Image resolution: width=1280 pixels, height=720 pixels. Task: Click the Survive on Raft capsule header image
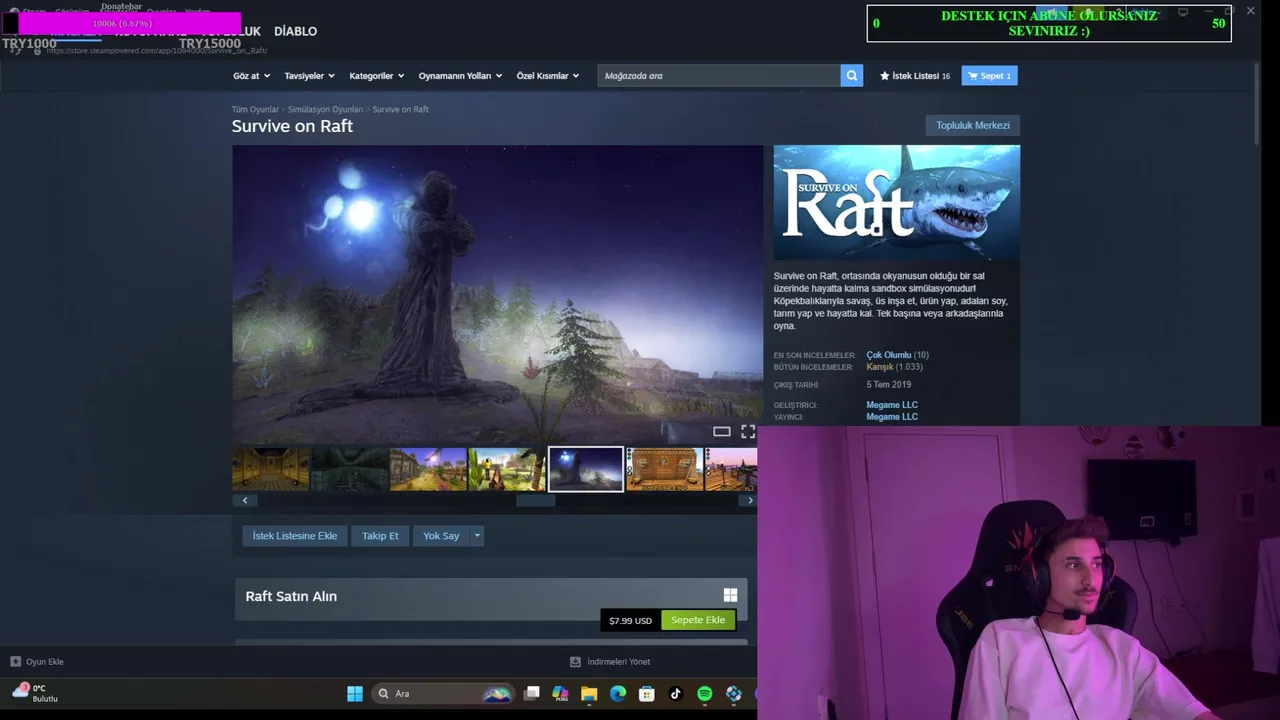coord(897,203)
